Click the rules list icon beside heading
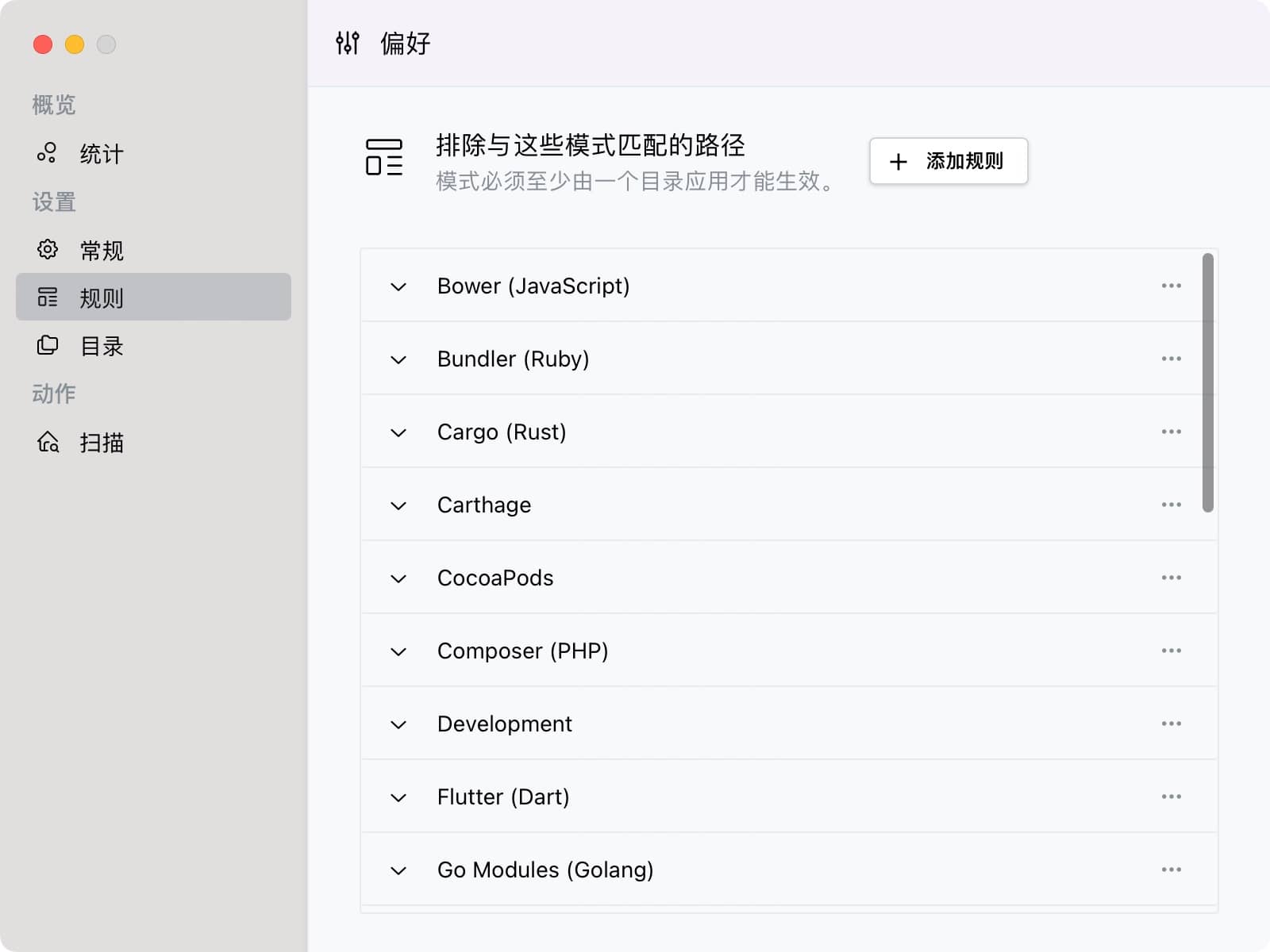 point(384,157)
